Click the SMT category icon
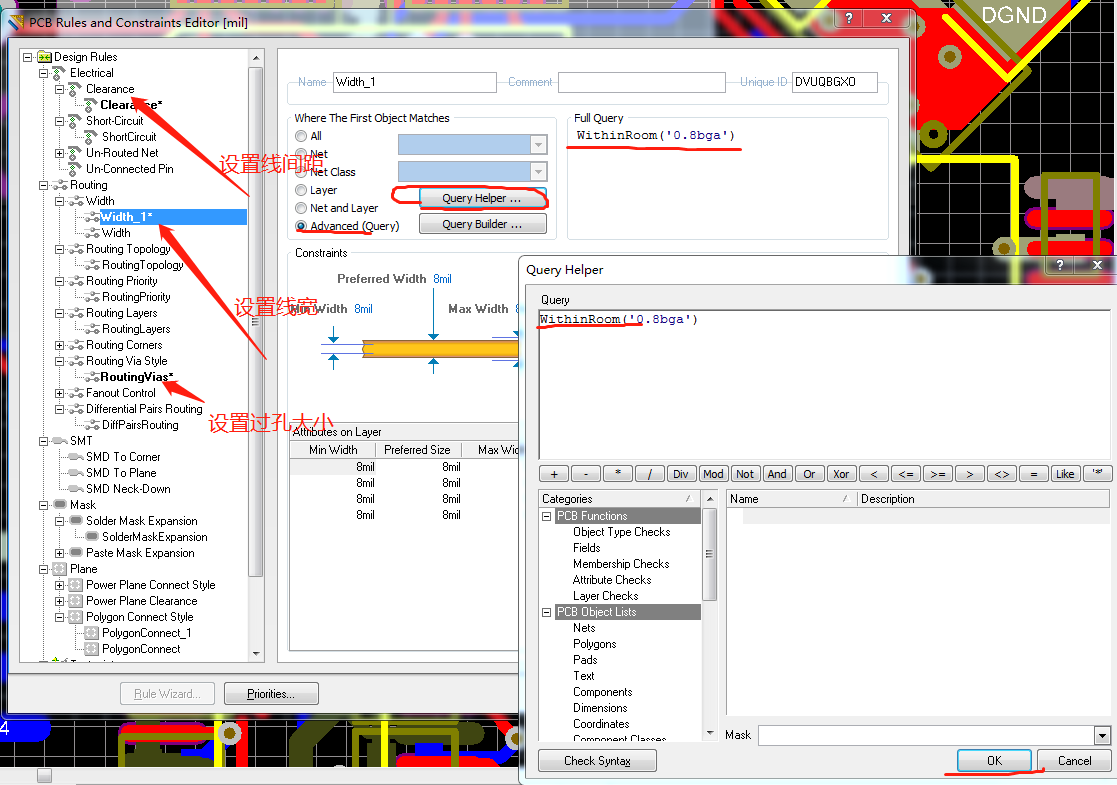Image resolution: width=1117 pixels, height=785 pixels. point(60,441)
